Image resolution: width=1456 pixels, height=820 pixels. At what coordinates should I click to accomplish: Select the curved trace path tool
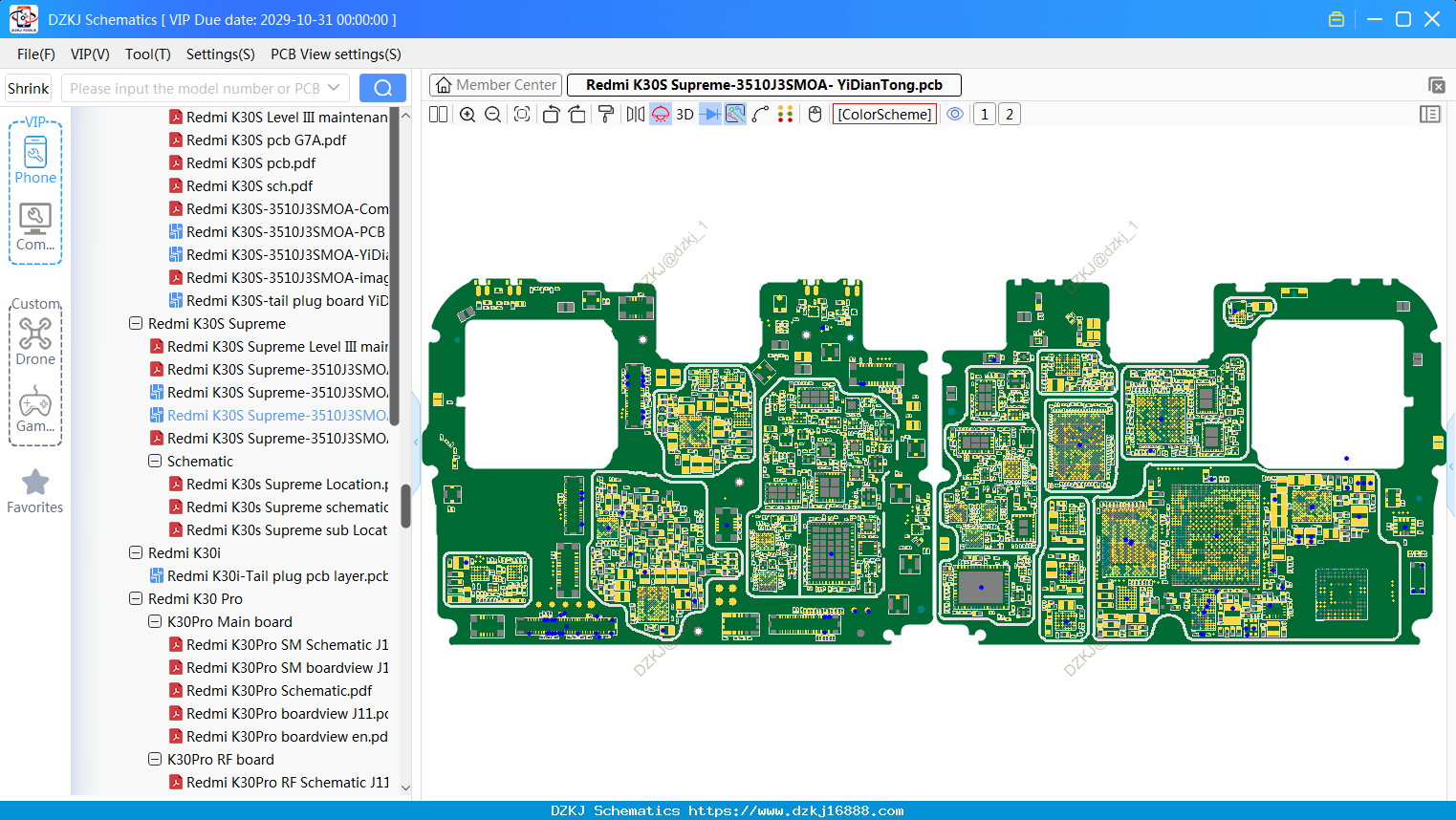tap(760, 115)
